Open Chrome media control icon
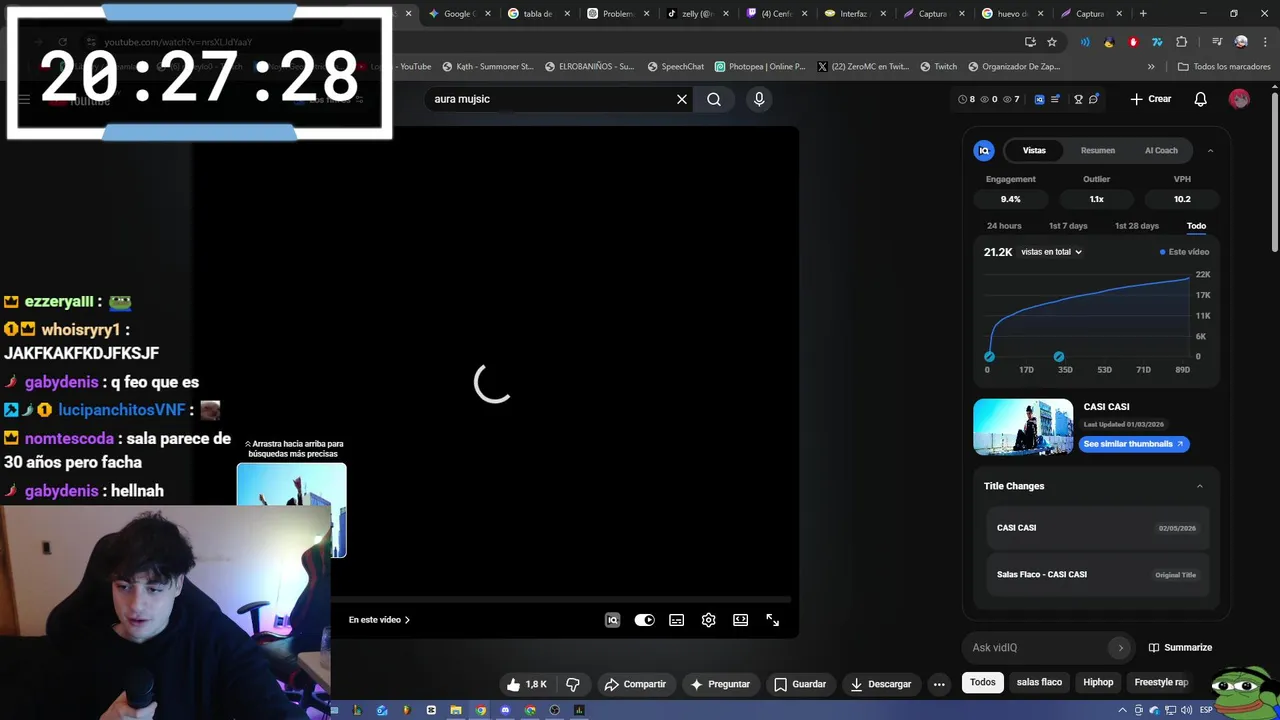 (x=1217, y=42)
